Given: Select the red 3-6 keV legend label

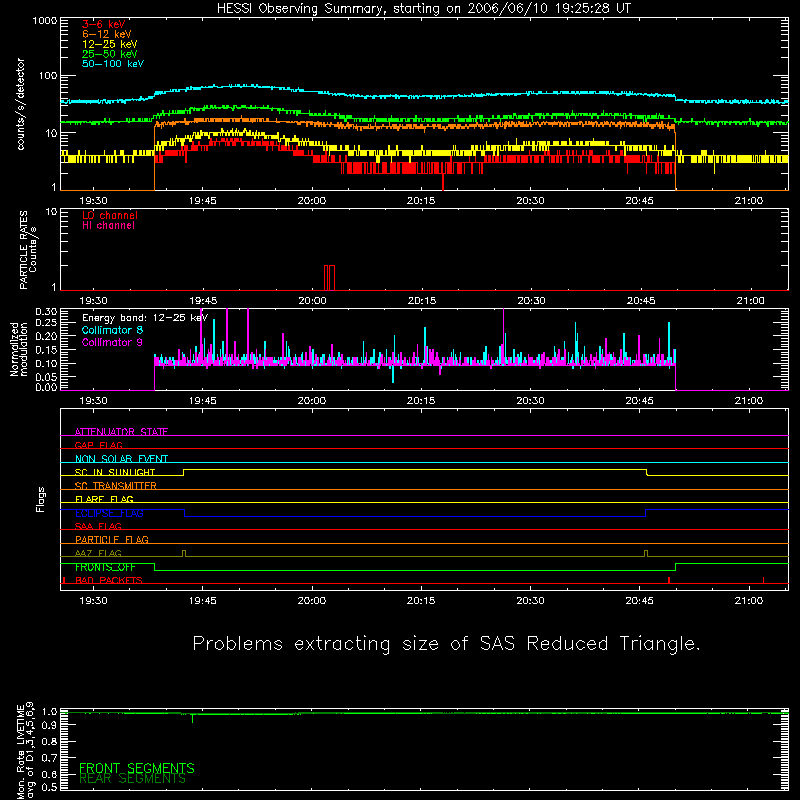Looking at the screenshot, I should click(104, 24).
